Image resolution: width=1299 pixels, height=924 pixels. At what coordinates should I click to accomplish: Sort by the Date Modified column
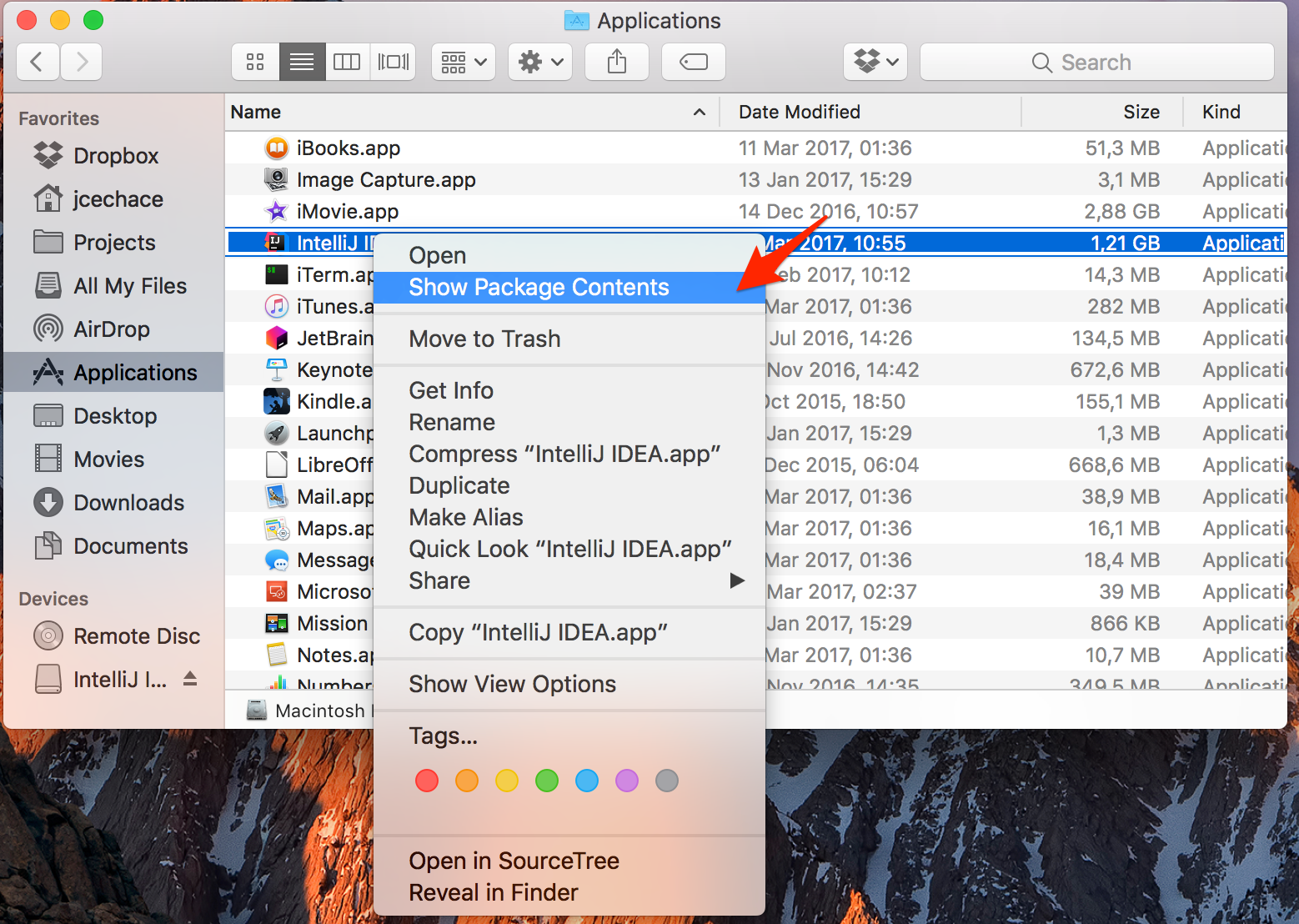point(870,112)
